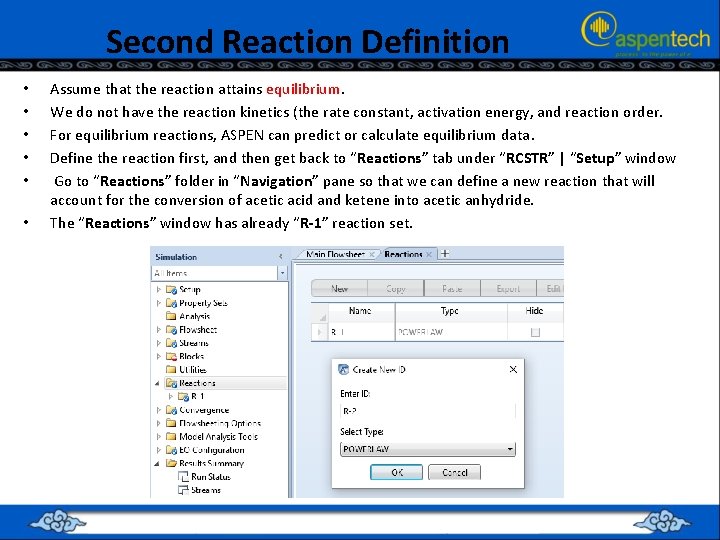The image size is (720, 540).
Task: Click the Streams results sheet icon
Action: [x=183, y=490]
